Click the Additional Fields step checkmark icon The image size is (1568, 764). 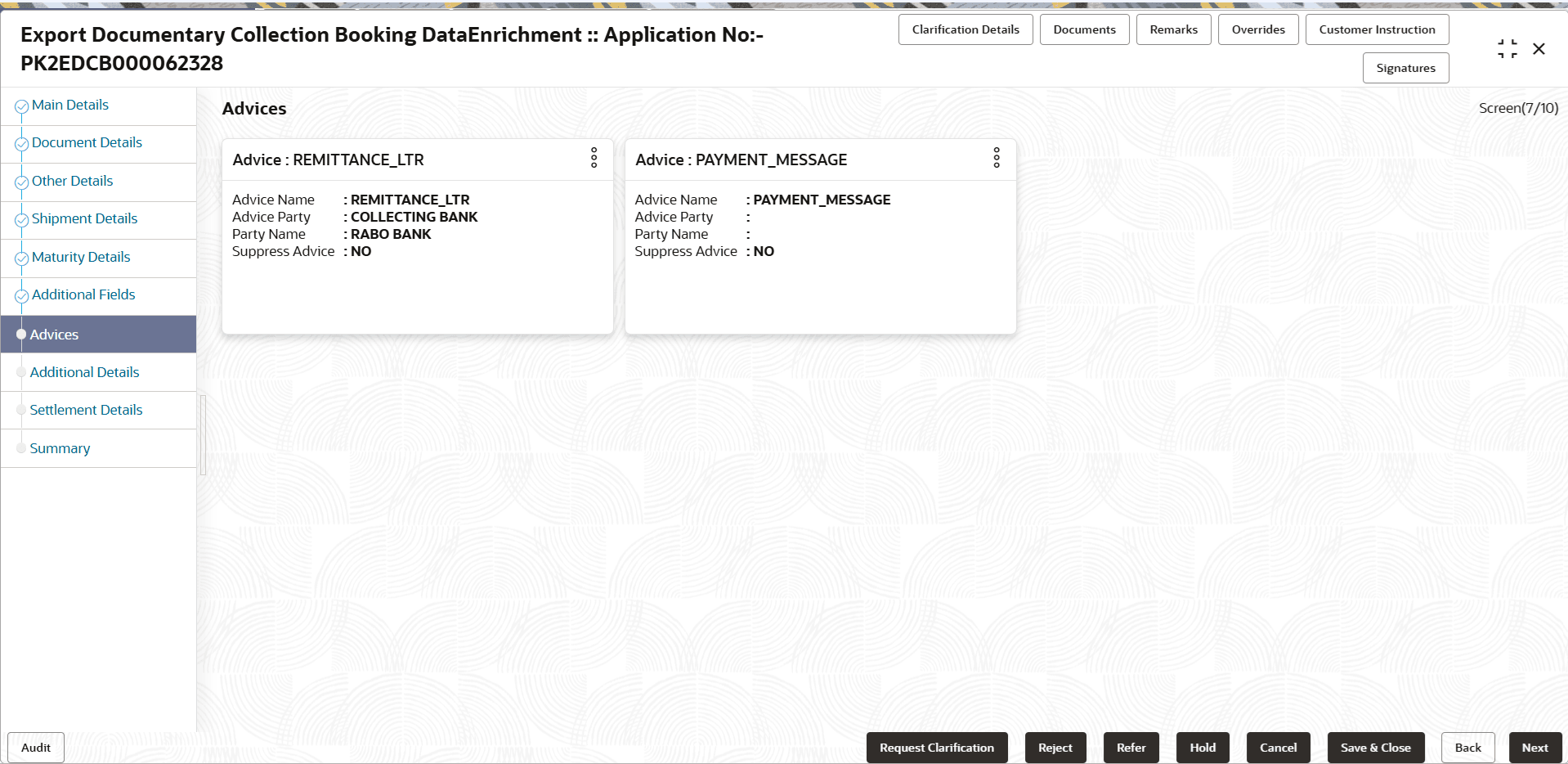pyautogui.click(x=22, y=296)
